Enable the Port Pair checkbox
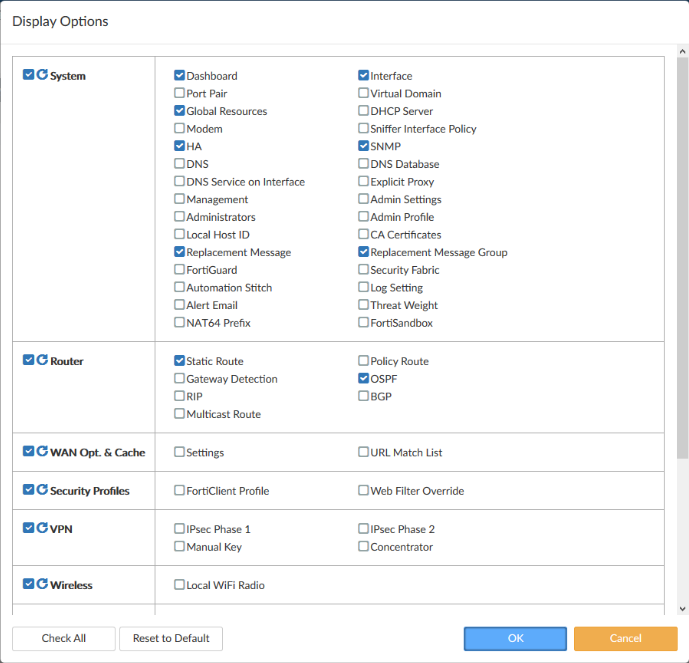The image size is (689, 663). click(179, 93)
